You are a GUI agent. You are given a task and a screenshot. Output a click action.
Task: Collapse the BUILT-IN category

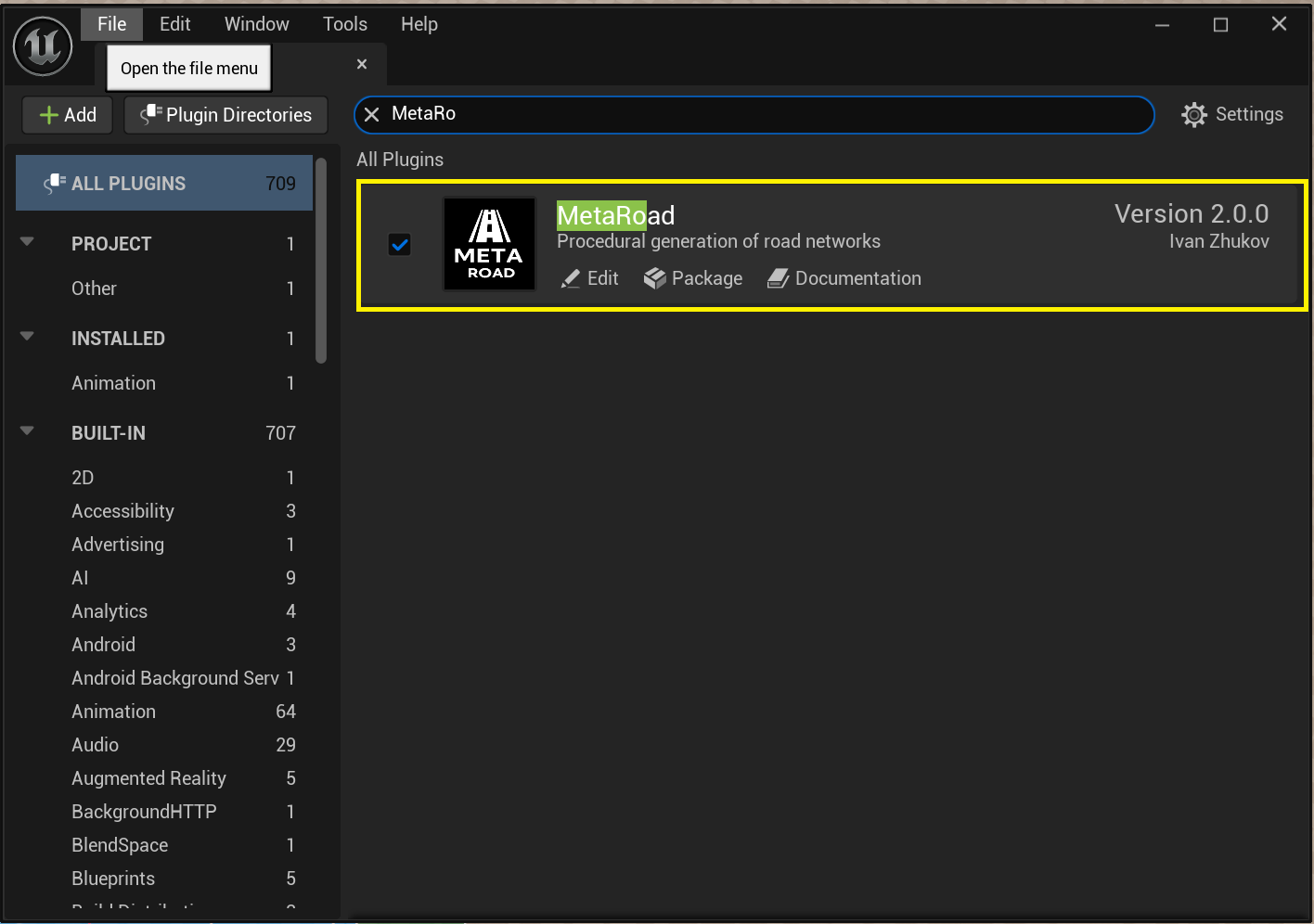pos(27,431)
